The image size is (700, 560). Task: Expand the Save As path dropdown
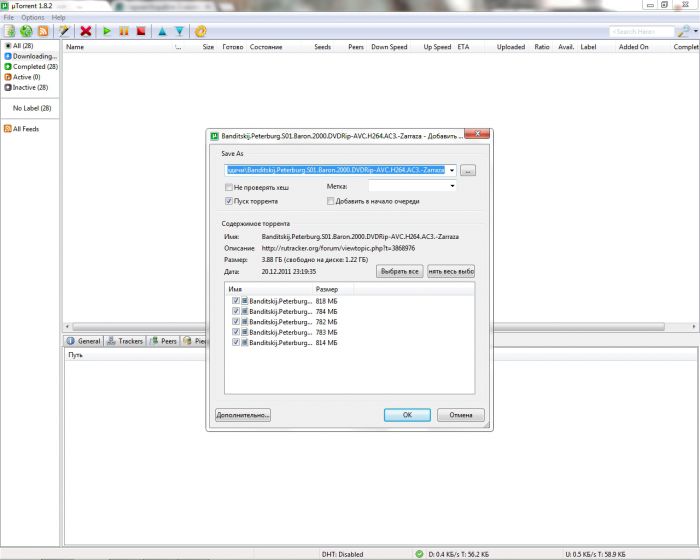pos(452,171)
